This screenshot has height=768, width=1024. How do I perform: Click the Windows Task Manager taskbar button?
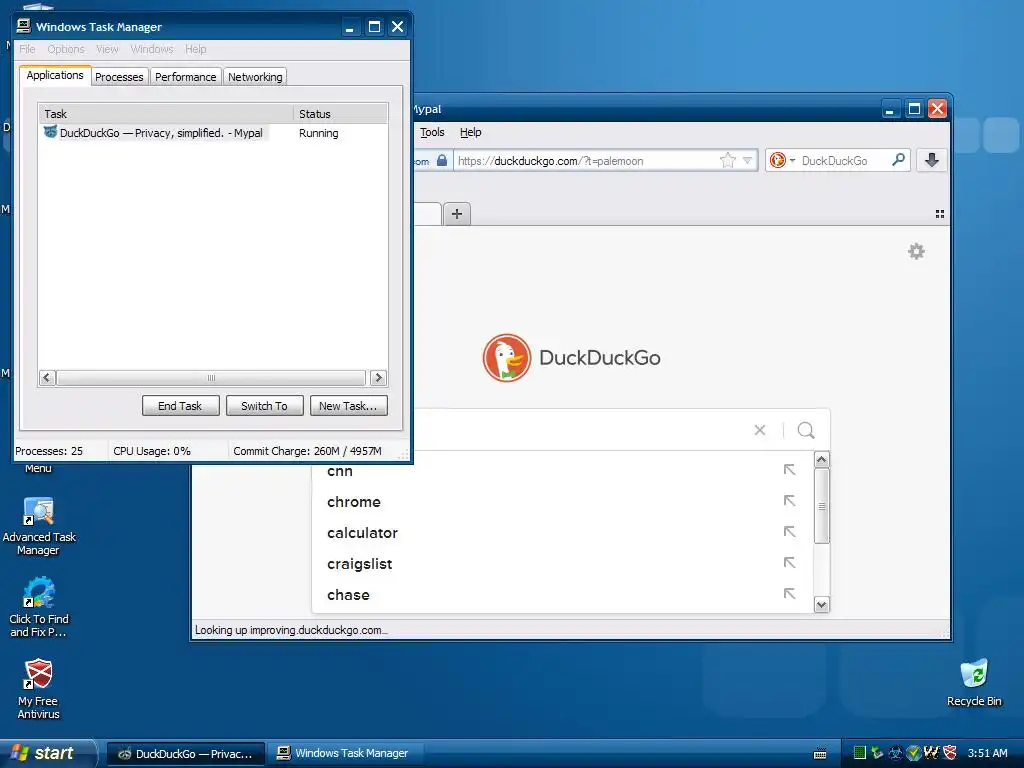(x=346, y=754)
